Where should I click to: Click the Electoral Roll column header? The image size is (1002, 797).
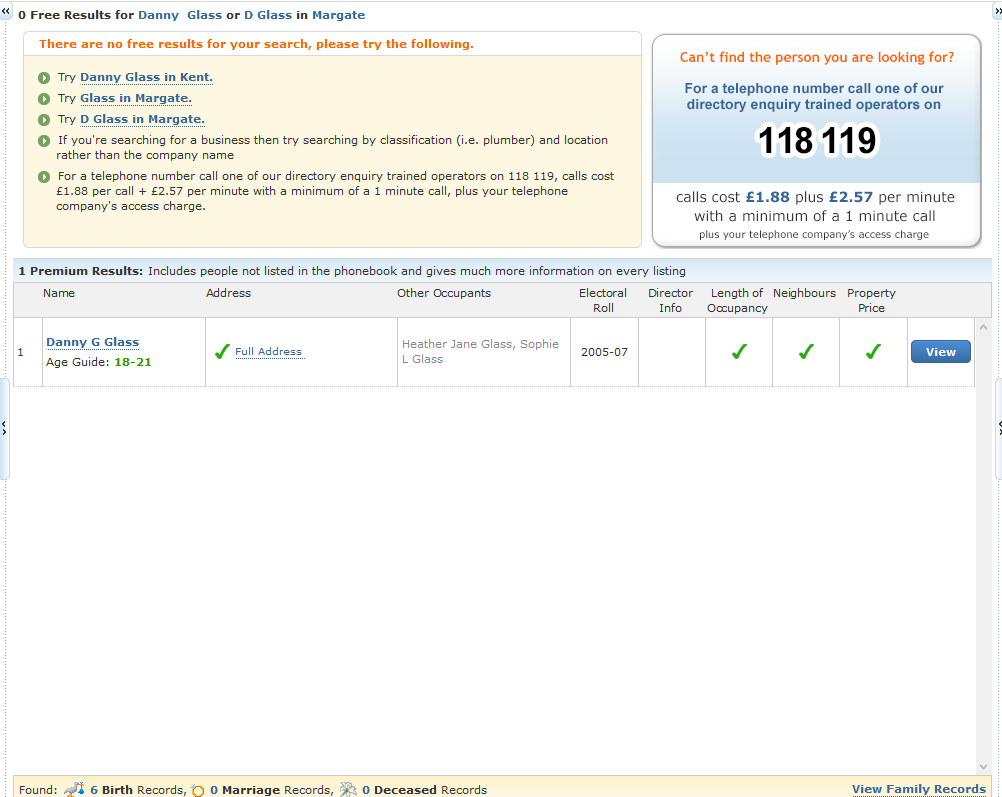tap(603, 300)
